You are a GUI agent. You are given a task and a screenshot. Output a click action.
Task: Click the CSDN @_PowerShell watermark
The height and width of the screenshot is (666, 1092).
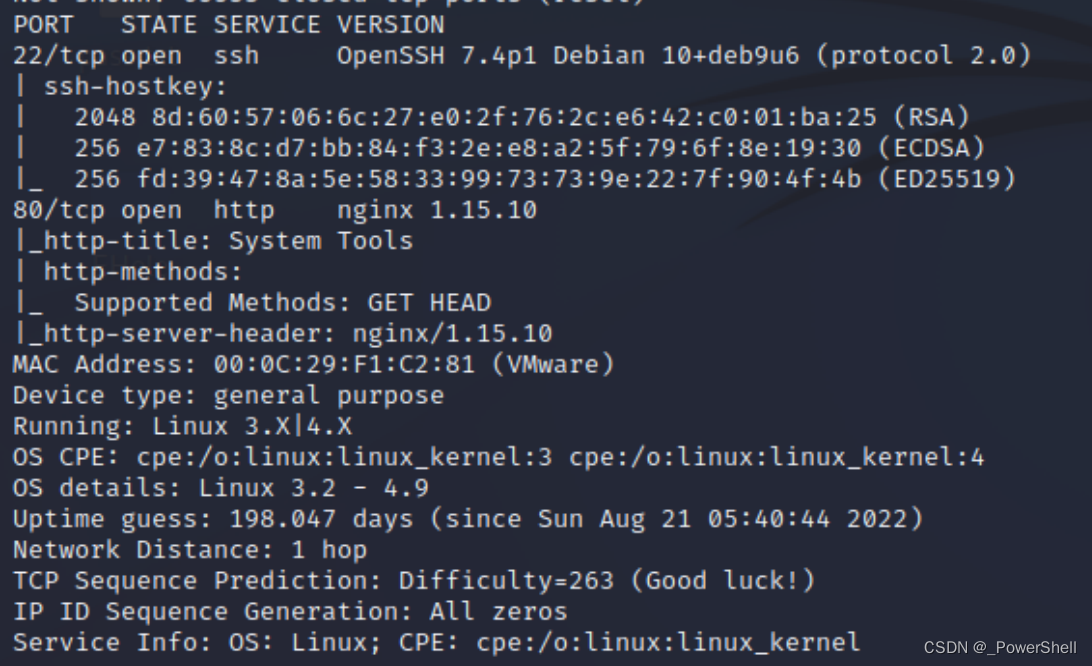(x=1000, y=647)
